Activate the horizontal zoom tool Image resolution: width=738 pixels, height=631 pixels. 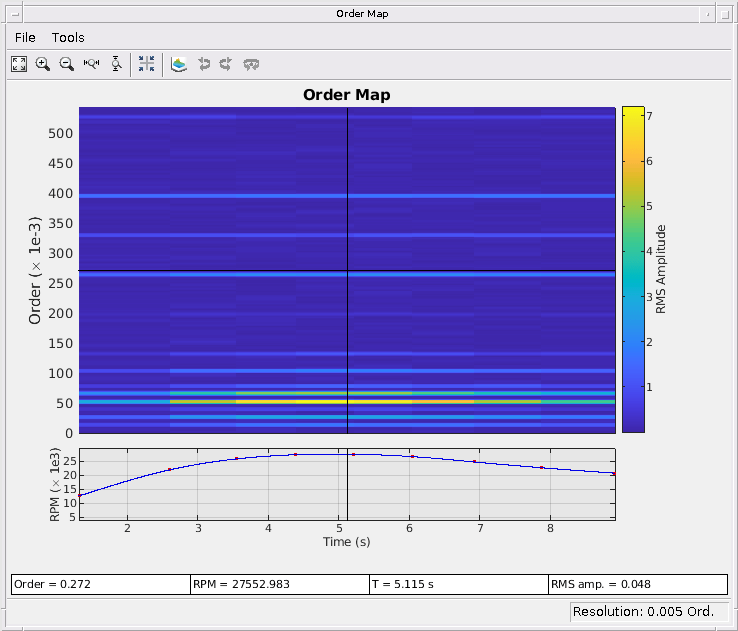click(92, 64)
